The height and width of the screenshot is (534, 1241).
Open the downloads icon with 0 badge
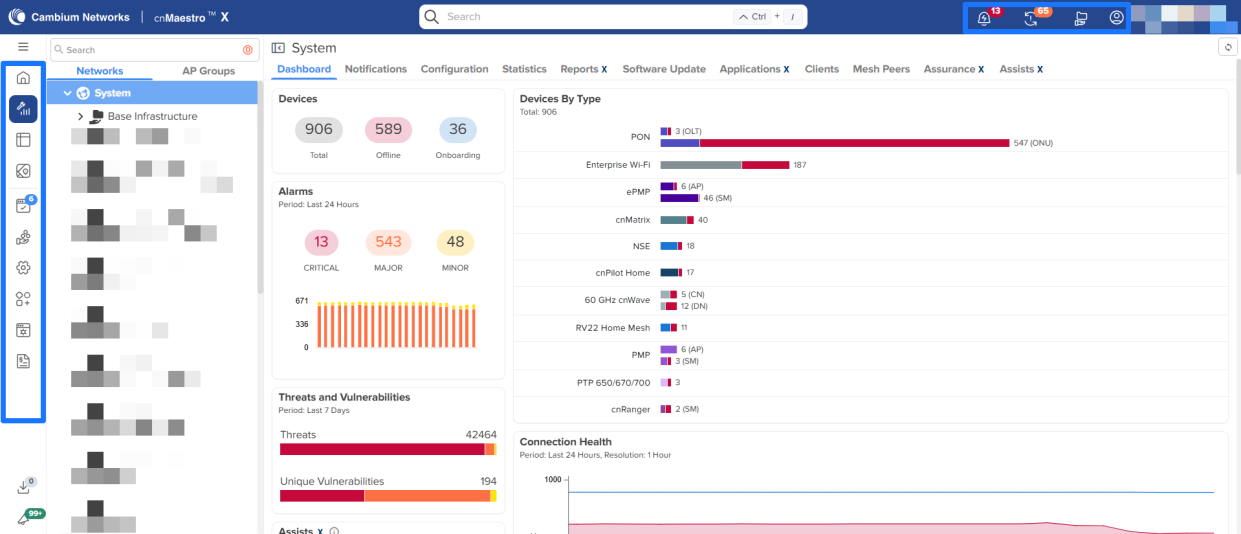point(23,488)
